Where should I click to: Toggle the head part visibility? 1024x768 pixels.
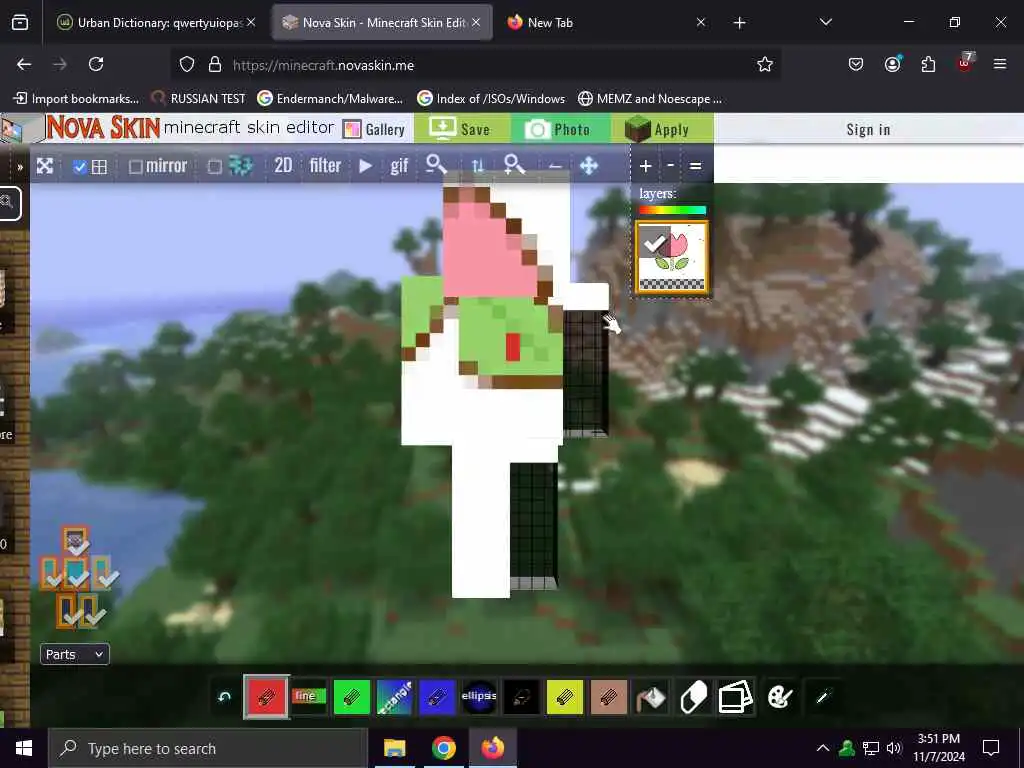(x=76, y=541)
